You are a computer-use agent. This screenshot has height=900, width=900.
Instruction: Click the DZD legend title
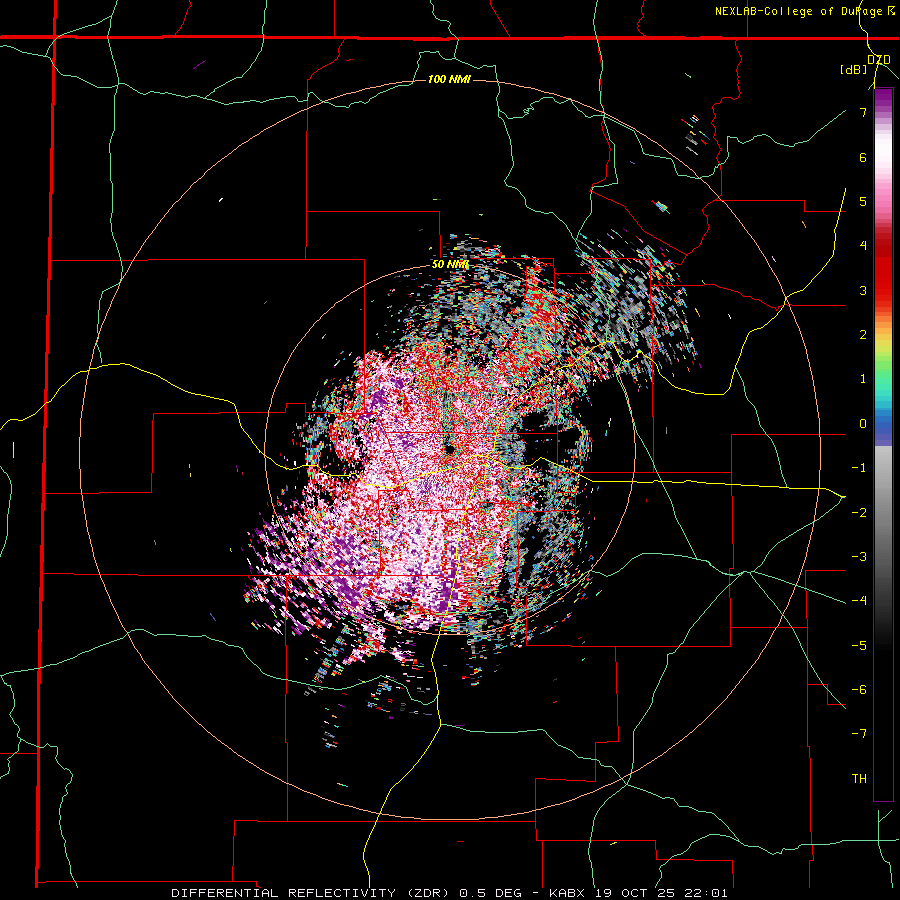(878, 60)
